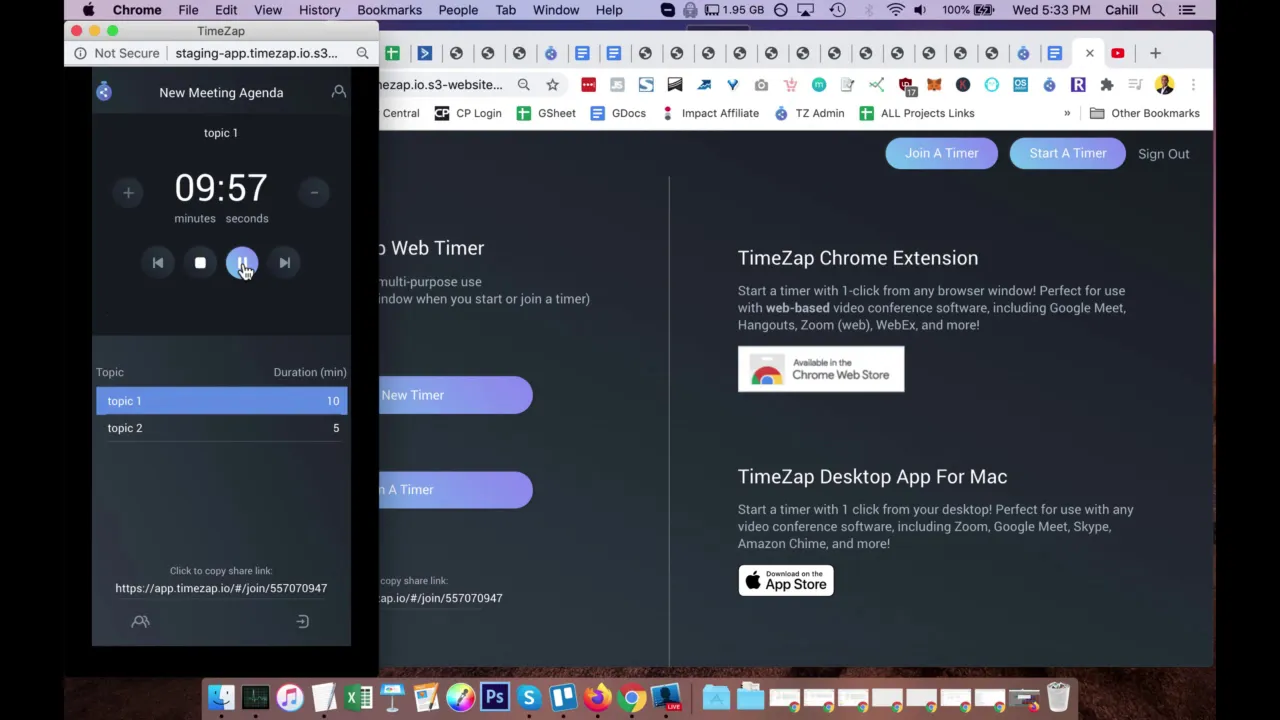This screenshot has width=1280, height=720.
Task: Open Spotlight search in menu bar
Action: (x=1158, y=10)
